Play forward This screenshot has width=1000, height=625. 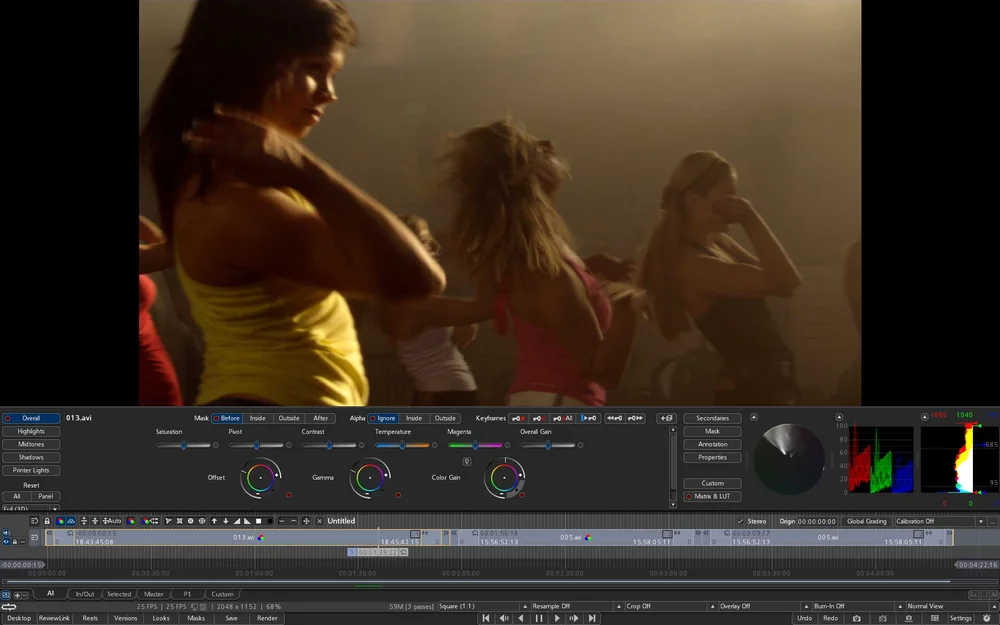pyautogui.click(x=557, y=618)
